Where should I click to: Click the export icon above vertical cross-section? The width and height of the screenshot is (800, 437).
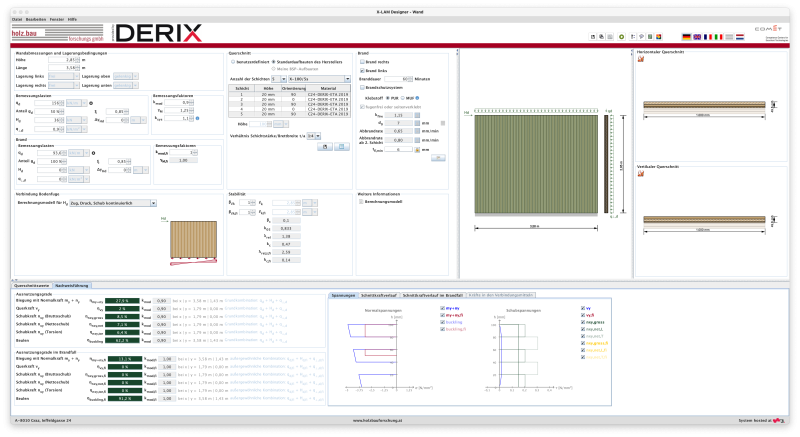coord(641,174)
